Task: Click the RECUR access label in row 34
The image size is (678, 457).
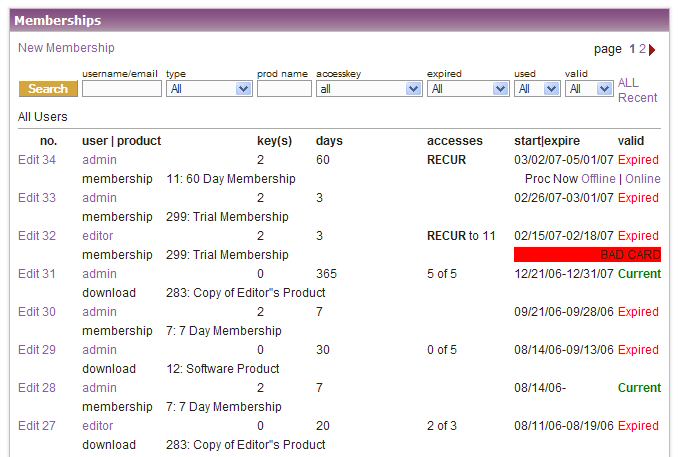Action: (x=447, y=160)
